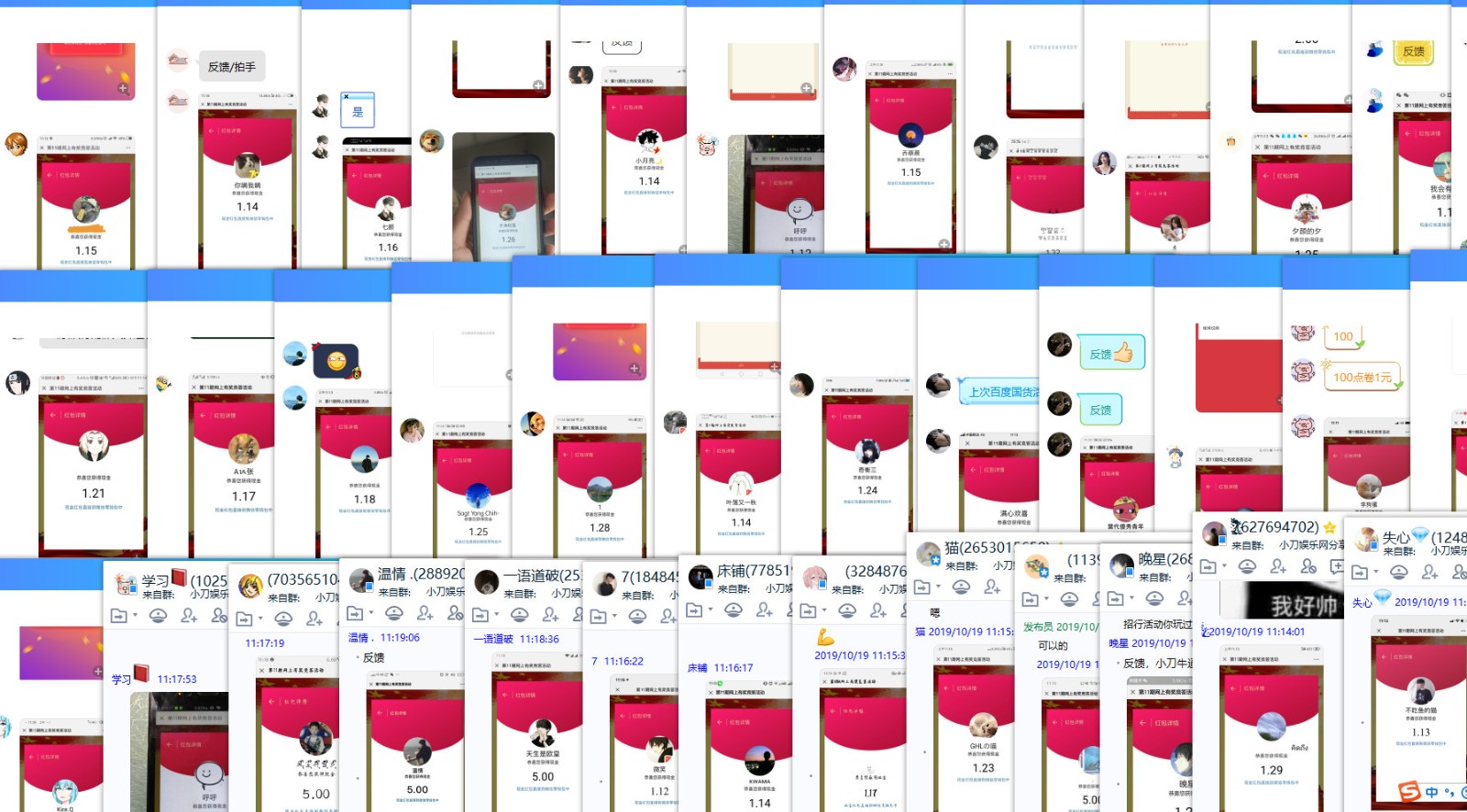Open the Sogou input method S icon
This screenshot has width=1467, height=812.
[x=1408, y=792]
